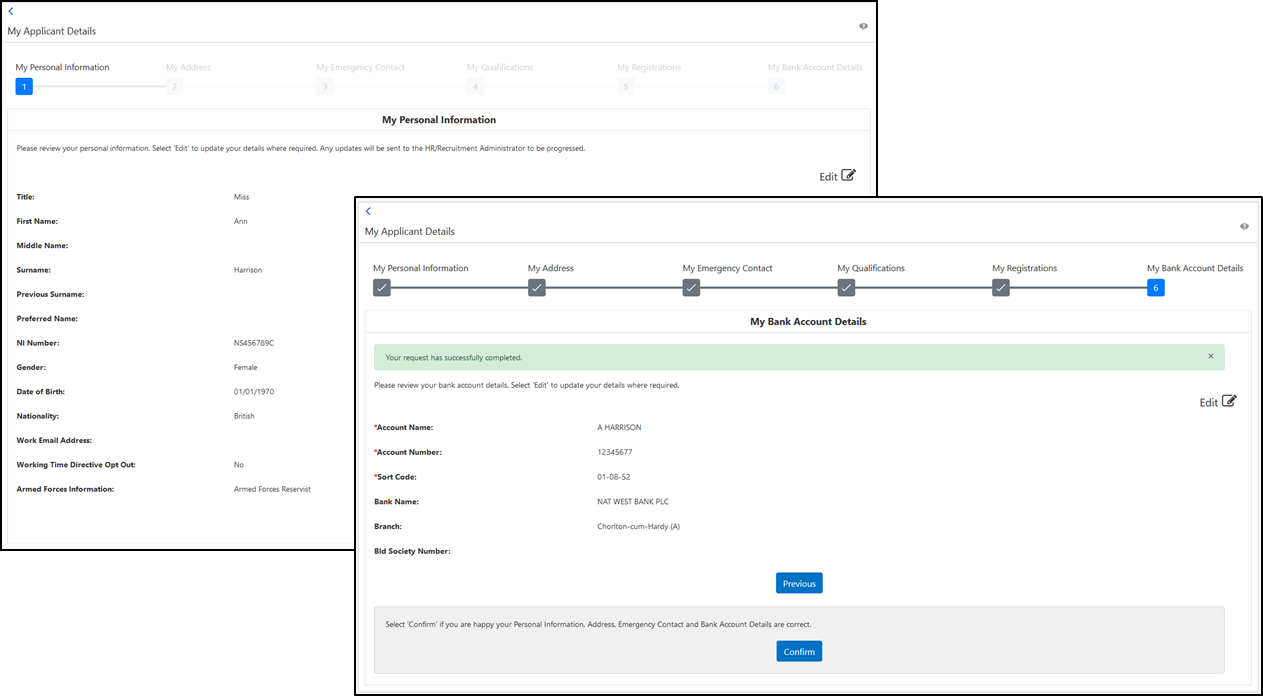Select date of birth 01/01/1970

(x=252, y=392)
